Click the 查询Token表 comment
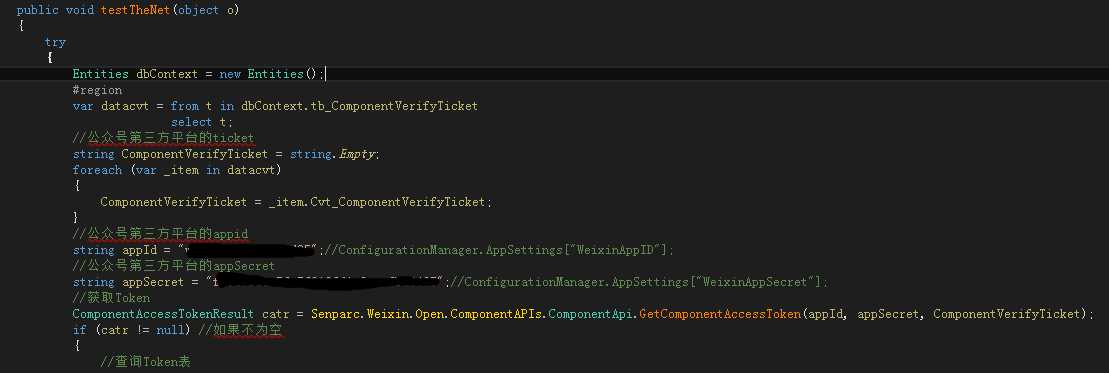Screen dimensions: 1109x373 point(146,362)
